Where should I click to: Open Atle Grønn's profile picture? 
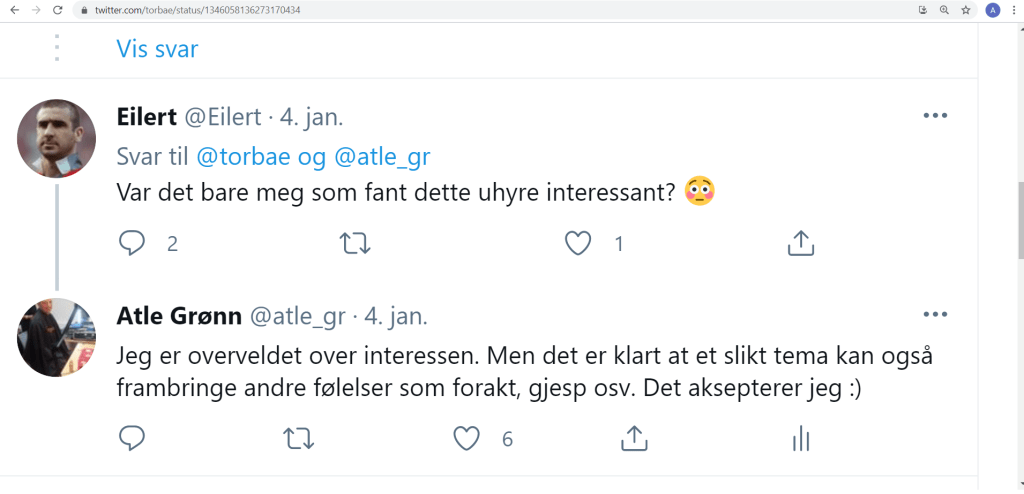point(56,337)
